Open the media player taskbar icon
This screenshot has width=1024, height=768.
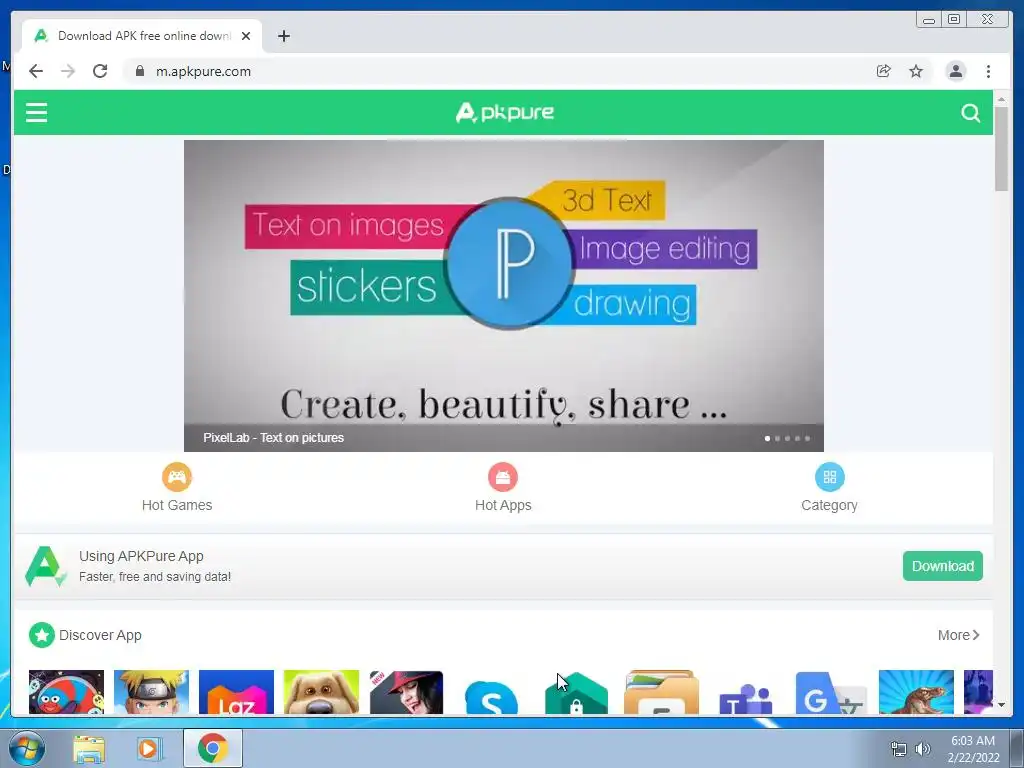[148, 749]
